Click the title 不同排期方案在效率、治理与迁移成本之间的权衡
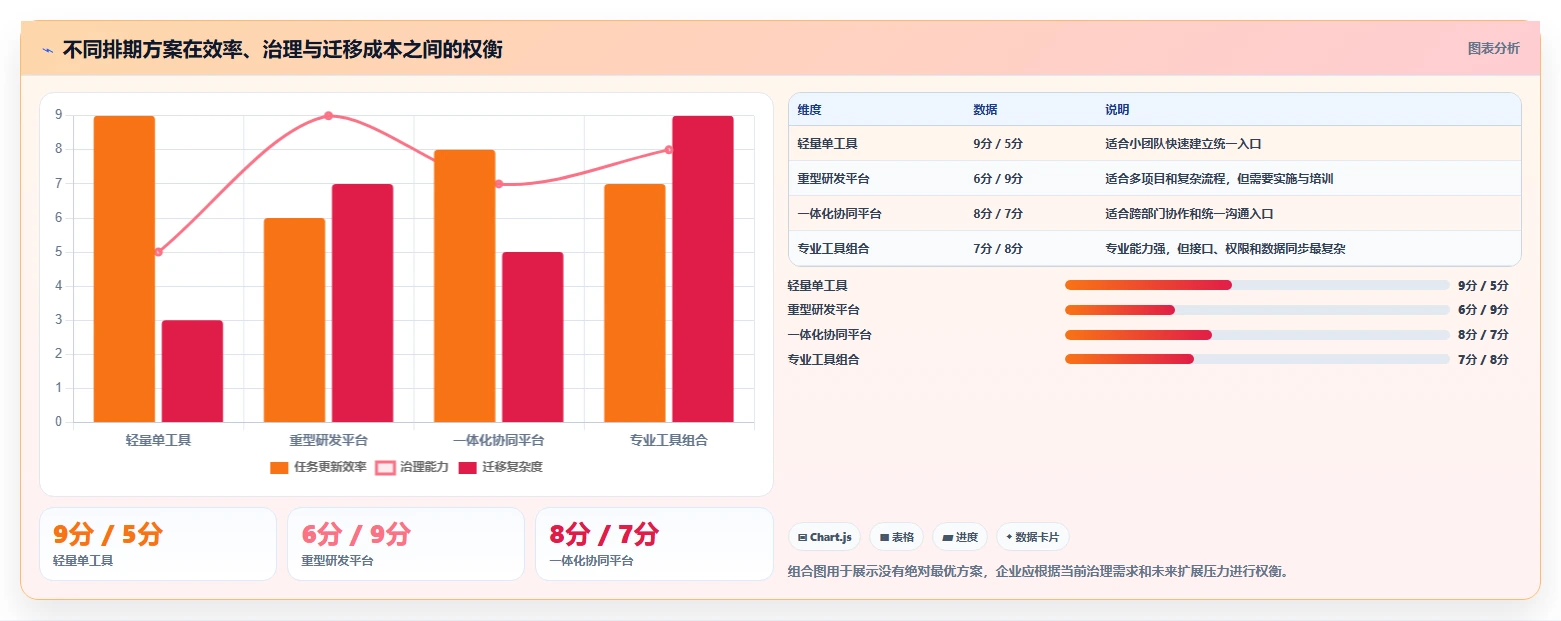The height and width of the screenshot is (621, 1561). click(282, 49)
